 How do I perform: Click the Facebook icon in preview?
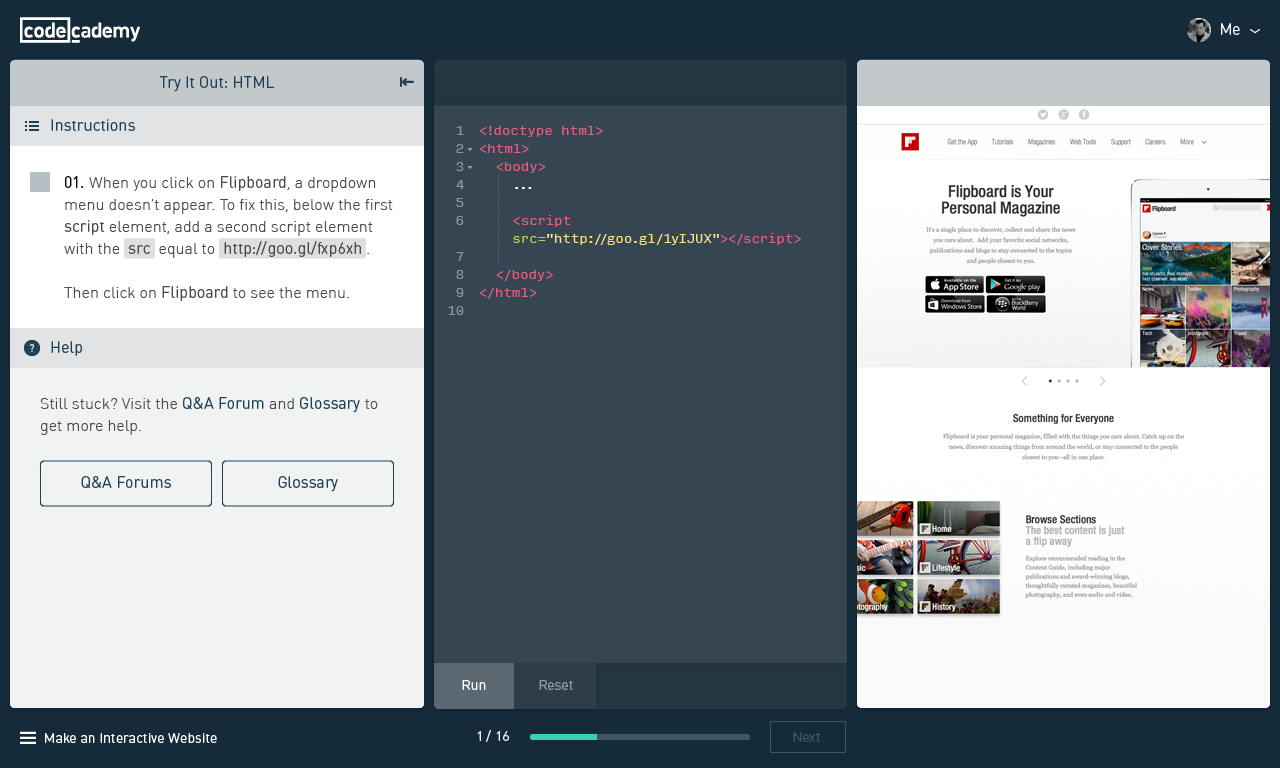click(1084, 115)
